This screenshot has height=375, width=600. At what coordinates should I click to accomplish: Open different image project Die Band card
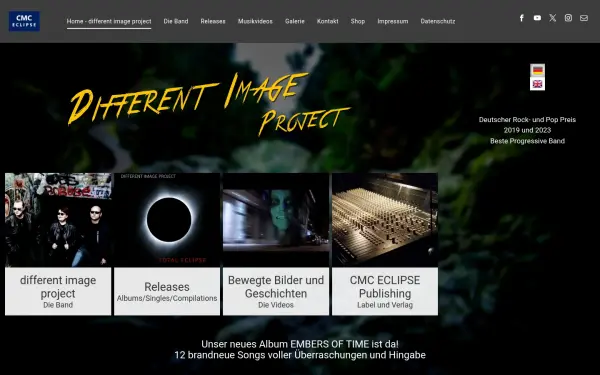tap(58, 292)
